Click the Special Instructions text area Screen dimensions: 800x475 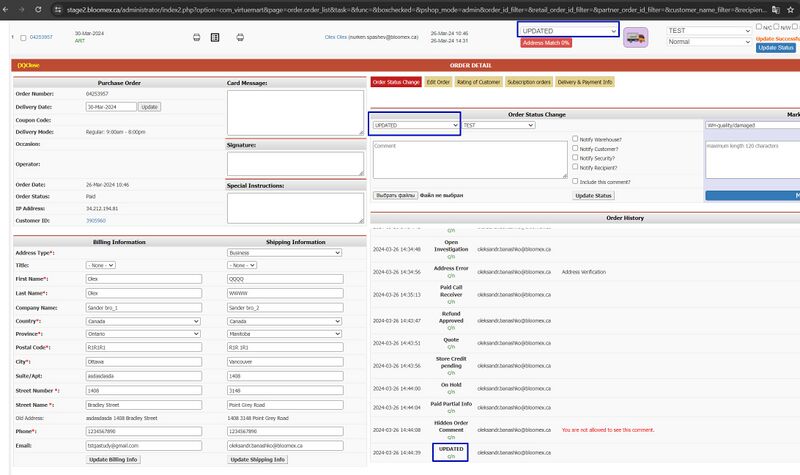[x=295, y=208]
